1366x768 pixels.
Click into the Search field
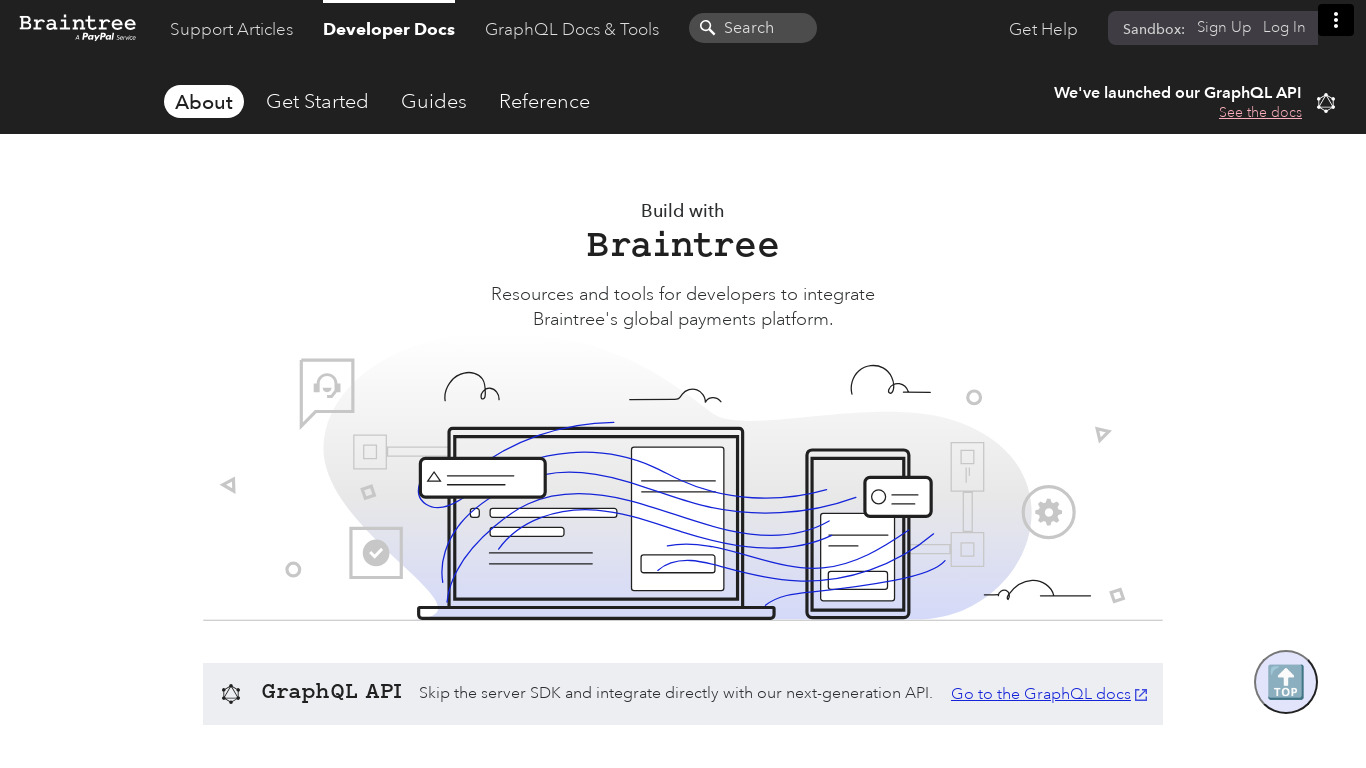(753, 28)
